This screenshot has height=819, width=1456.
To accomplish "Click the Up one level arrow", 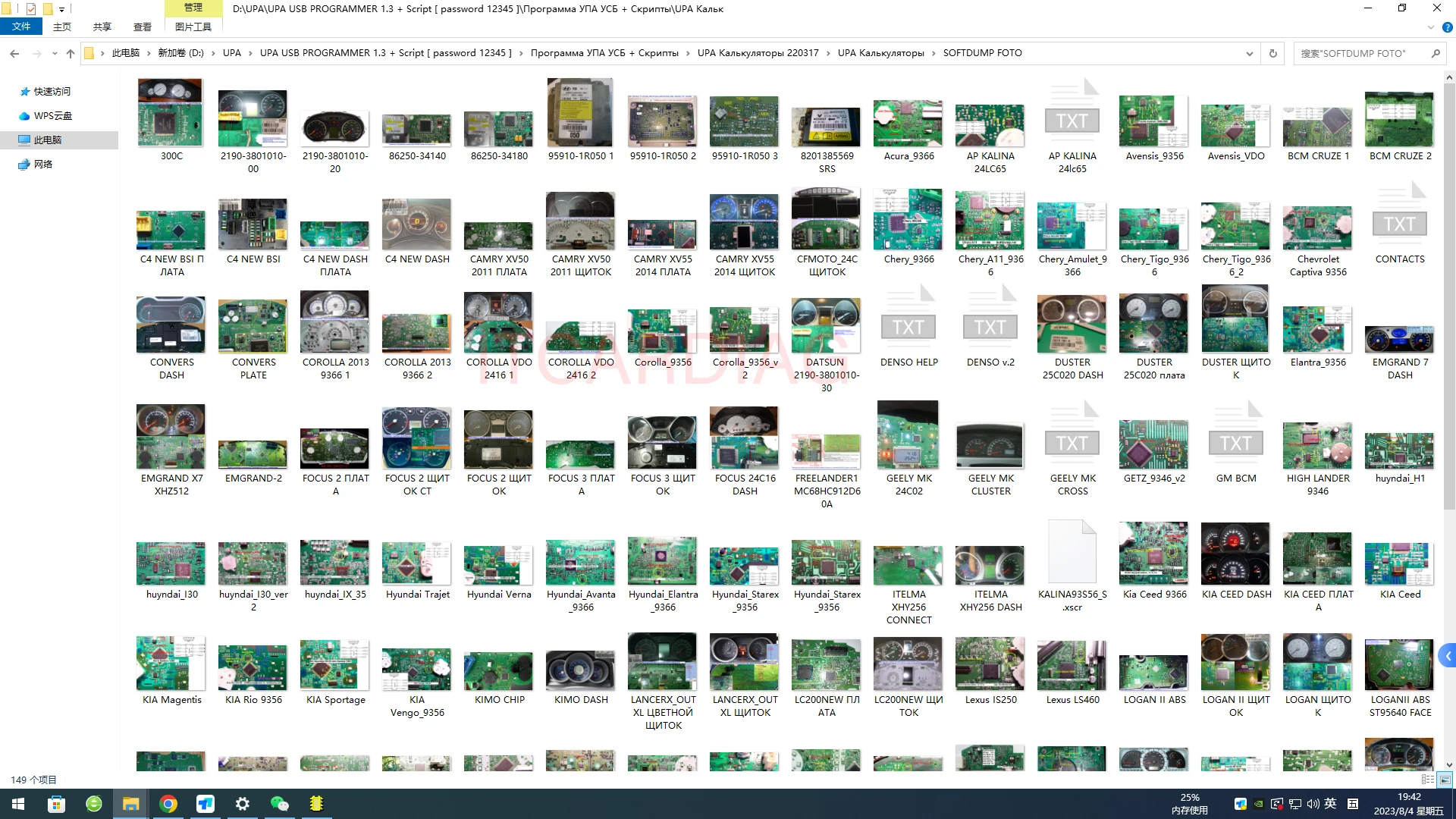I will coord(71,53).
